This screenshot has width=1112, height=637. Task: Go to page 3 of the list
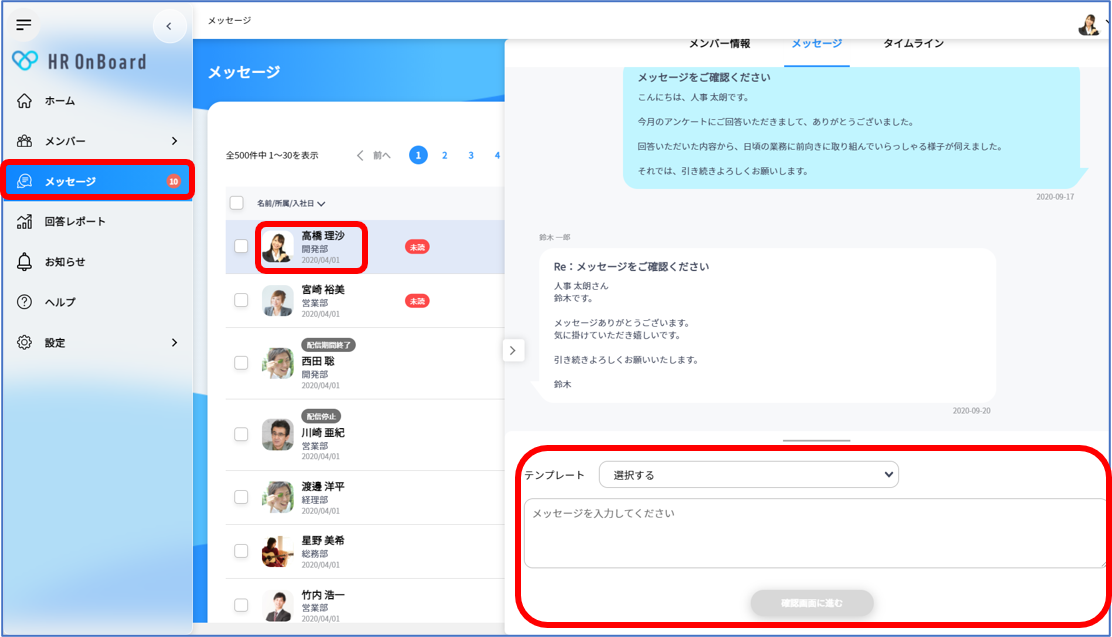pyautogui.click(x=471, y=155)
